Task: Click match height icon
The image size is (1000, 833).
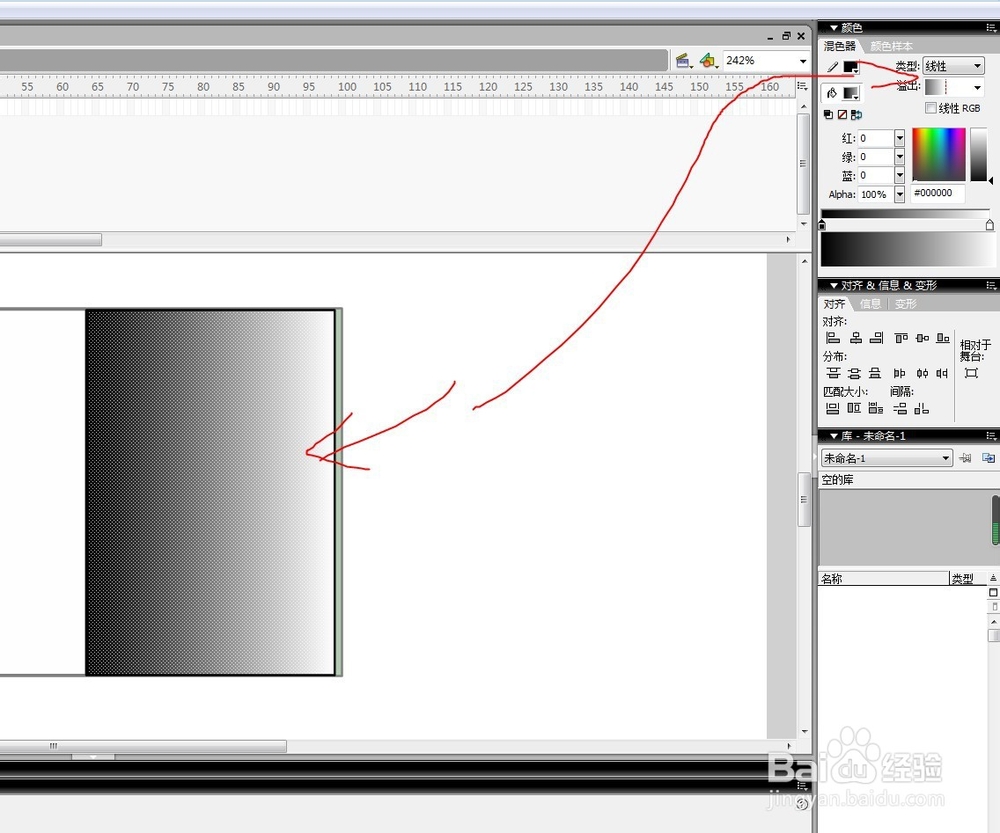Action: tap(854, 408)
